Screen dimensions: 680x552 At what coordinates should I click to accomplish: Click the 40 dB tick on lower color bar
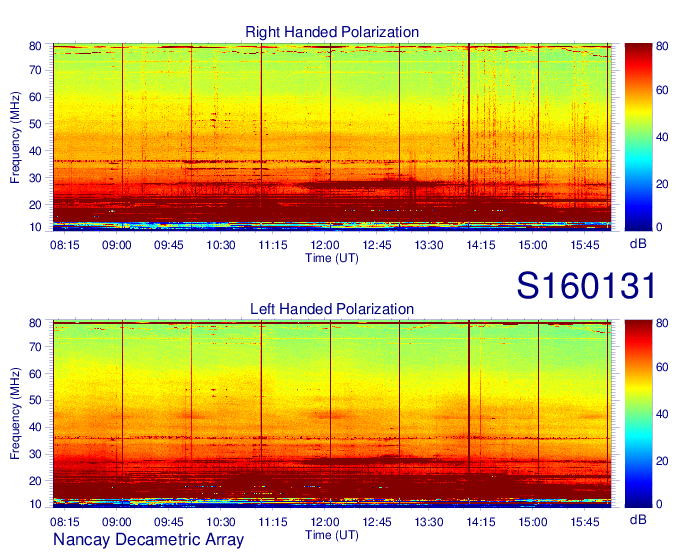tap(662, 414)
